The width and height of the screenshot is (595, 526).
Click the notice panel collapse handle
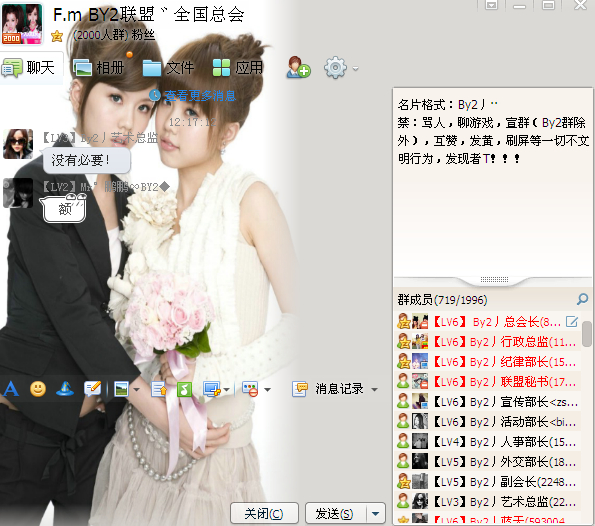494,280
